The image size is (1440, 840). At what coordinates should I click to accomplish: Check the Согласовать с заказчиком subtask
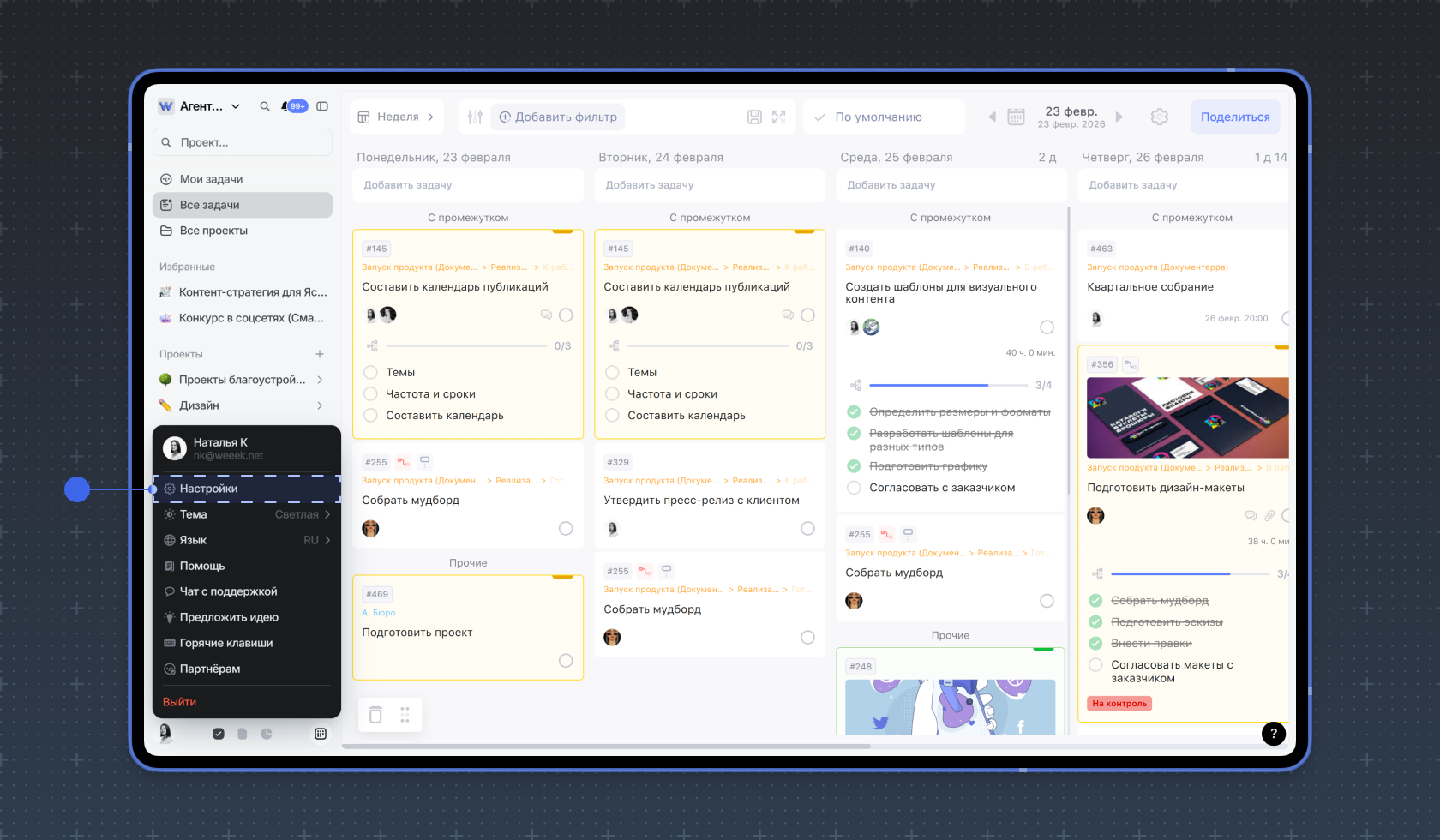pyautogui.click(x=854, y=488)
